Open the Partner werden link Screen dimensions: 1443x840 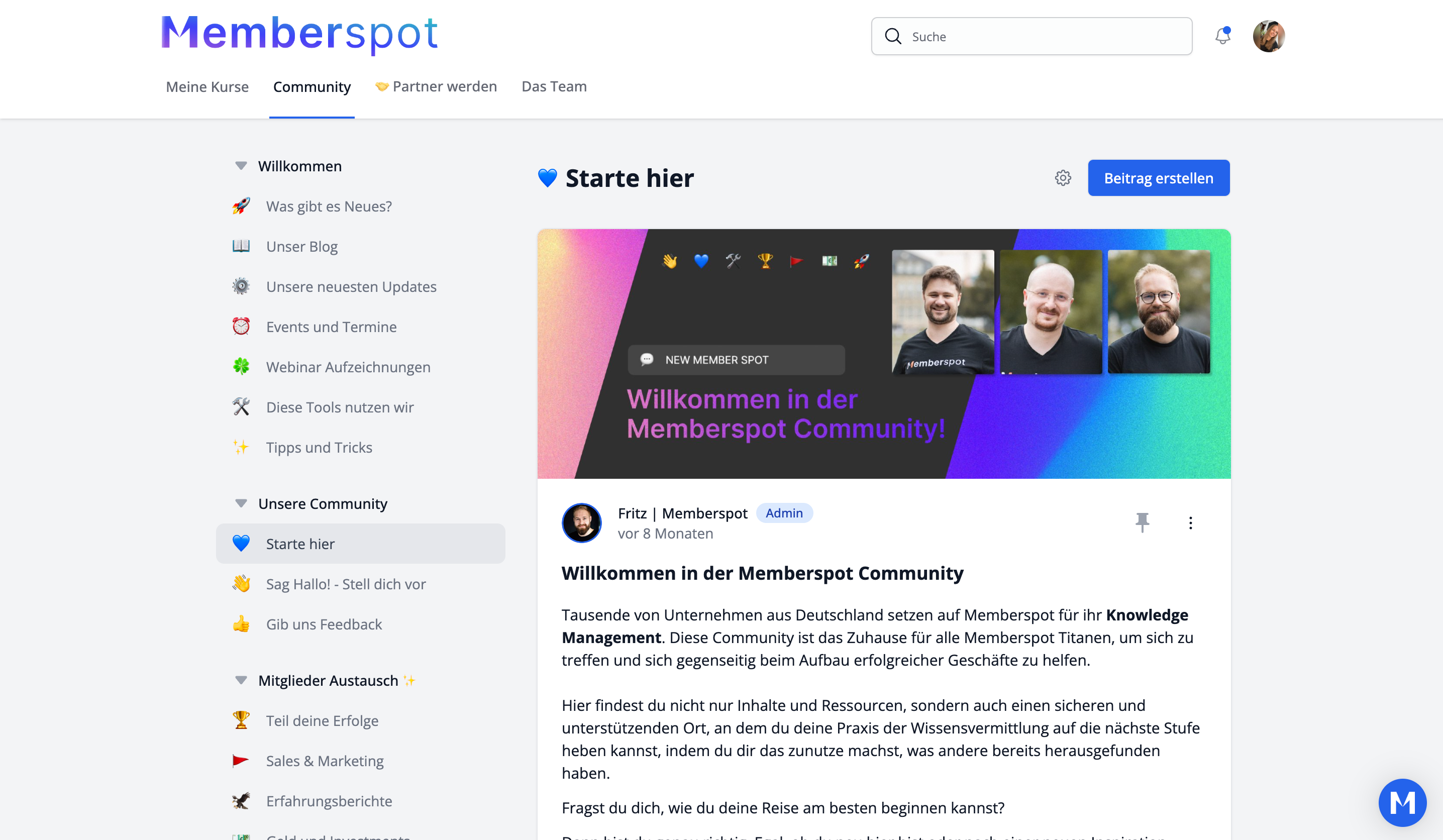pos(436,86)
